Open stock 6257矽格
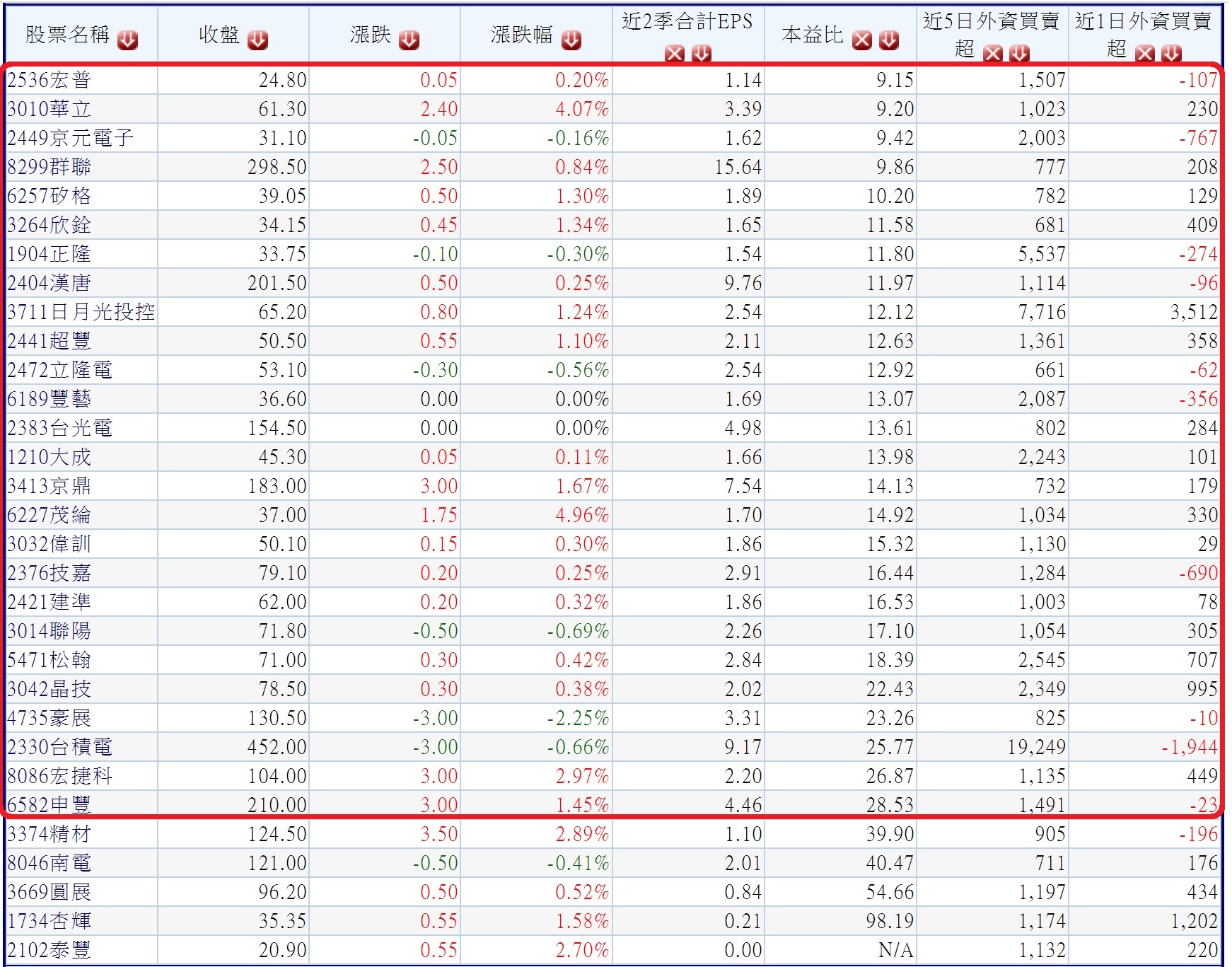Viewport: 1232px width, 967px height. click(x=50, y=196)
